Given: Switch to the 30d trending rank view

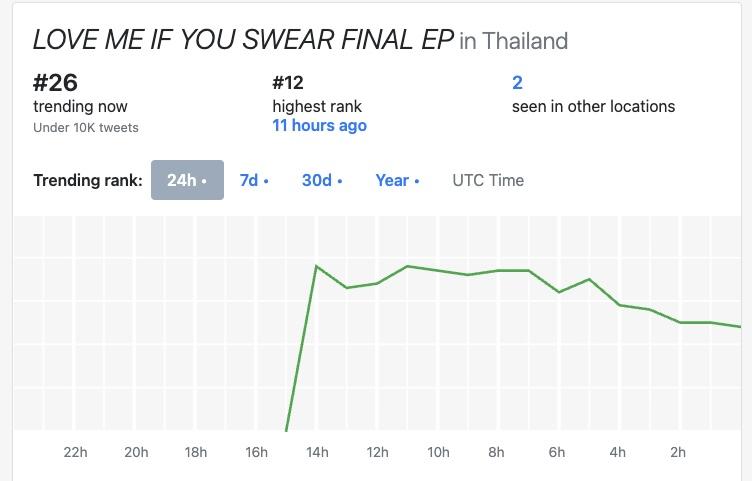Looking at the screenshot, I should [322, 180].
